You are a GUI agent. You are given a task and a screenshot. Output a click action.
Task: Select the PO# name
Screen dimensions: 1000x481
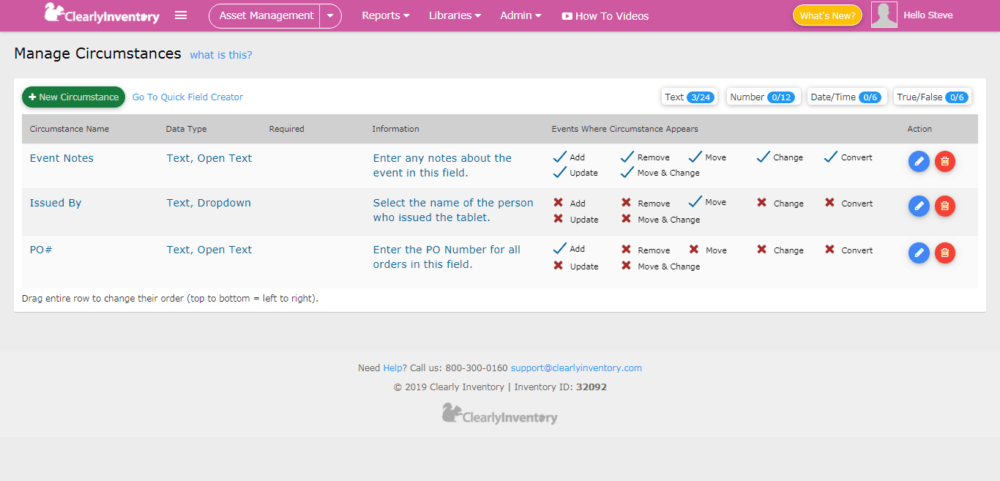coord(41,250)
